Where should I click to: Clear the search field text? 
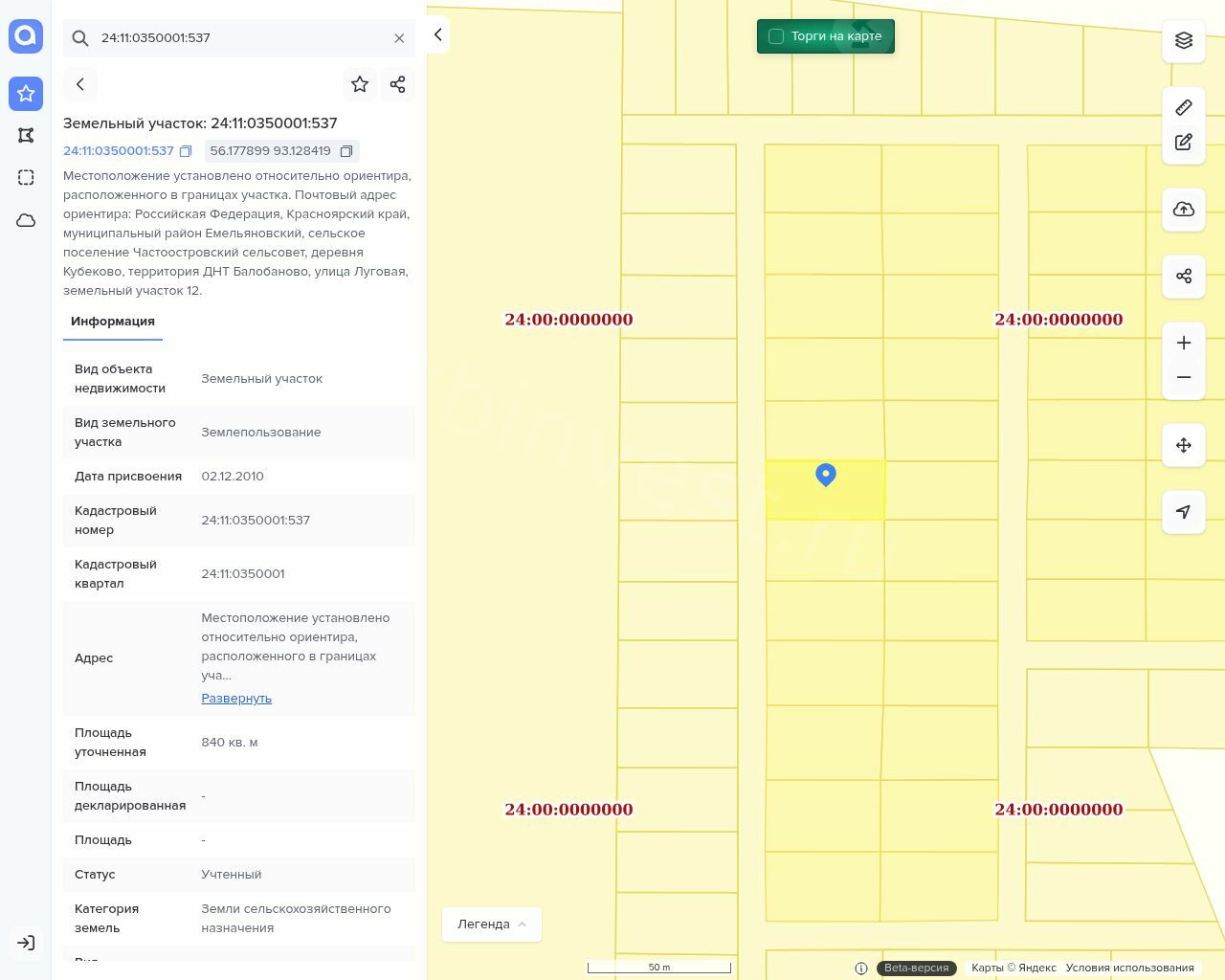coord(399,38)
